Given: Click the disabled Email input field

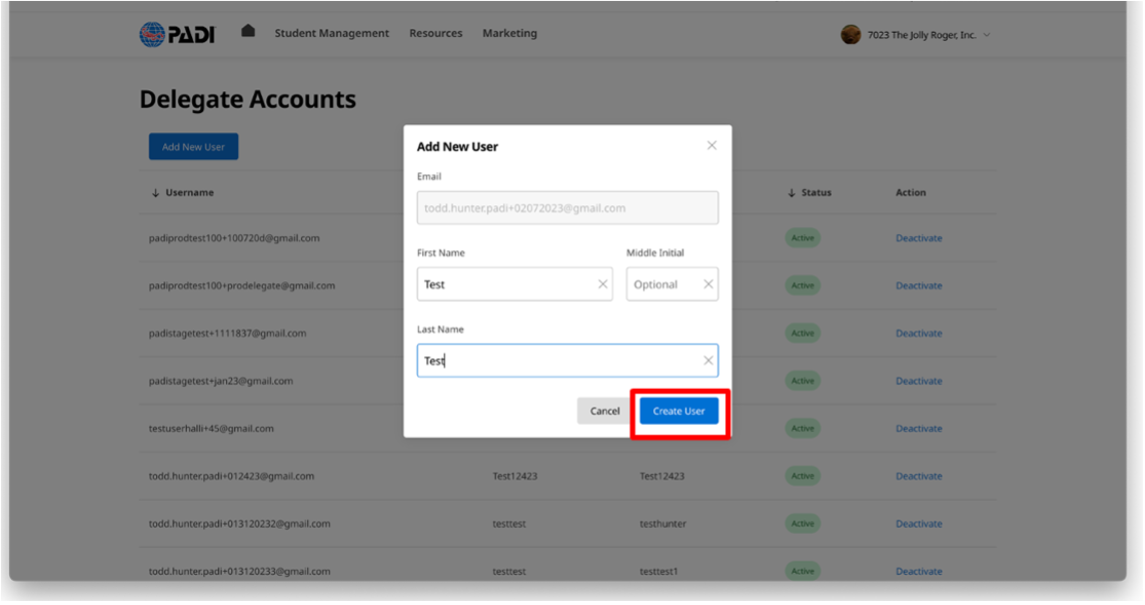Looking at the screenshot, I should pos(567,208).
